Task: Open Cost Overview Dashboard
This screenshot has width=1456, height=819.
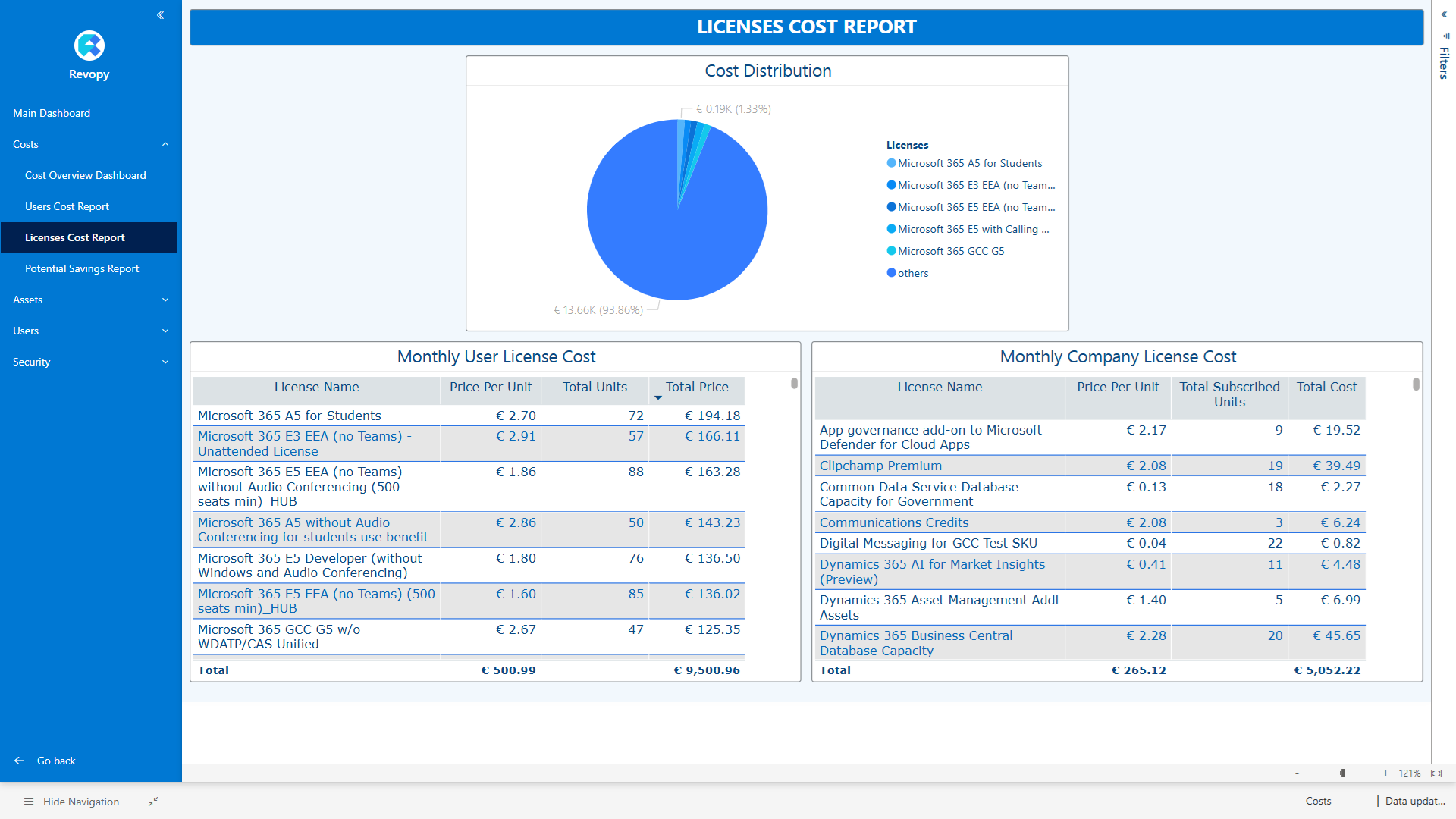Action: (x=86, y=175)
